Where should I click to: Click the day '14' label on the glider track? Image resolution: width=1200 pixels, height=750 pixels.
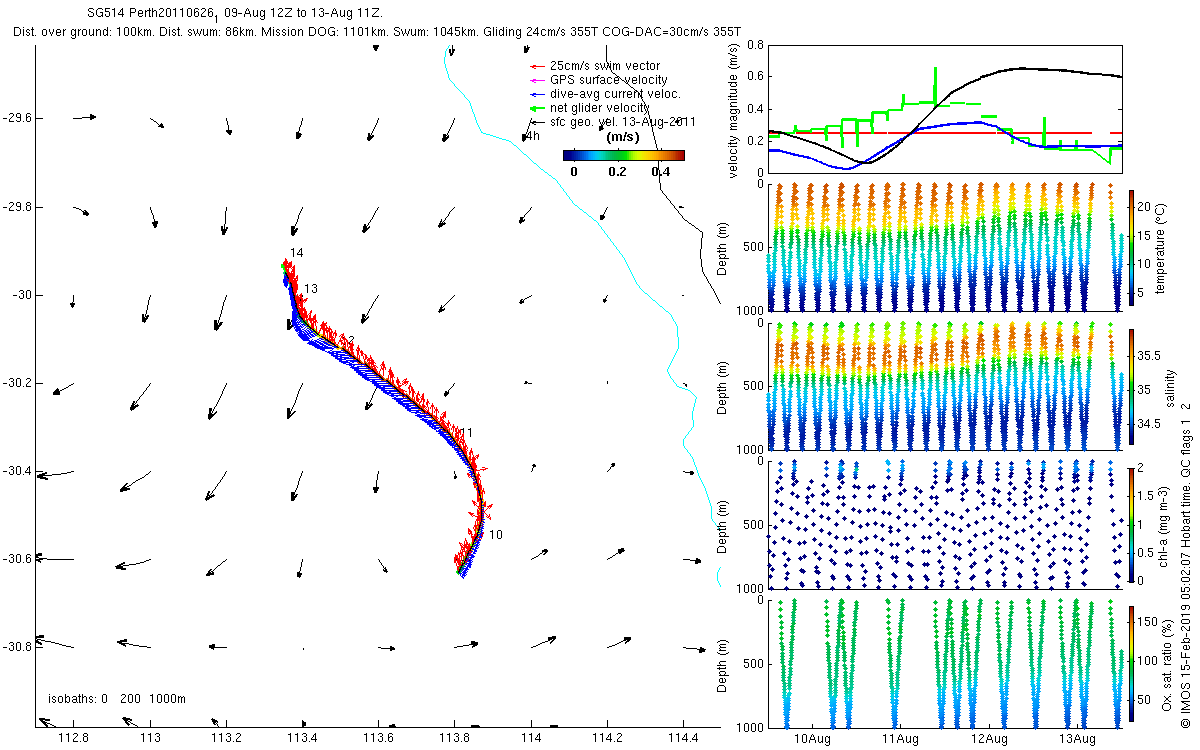point(296,252)
